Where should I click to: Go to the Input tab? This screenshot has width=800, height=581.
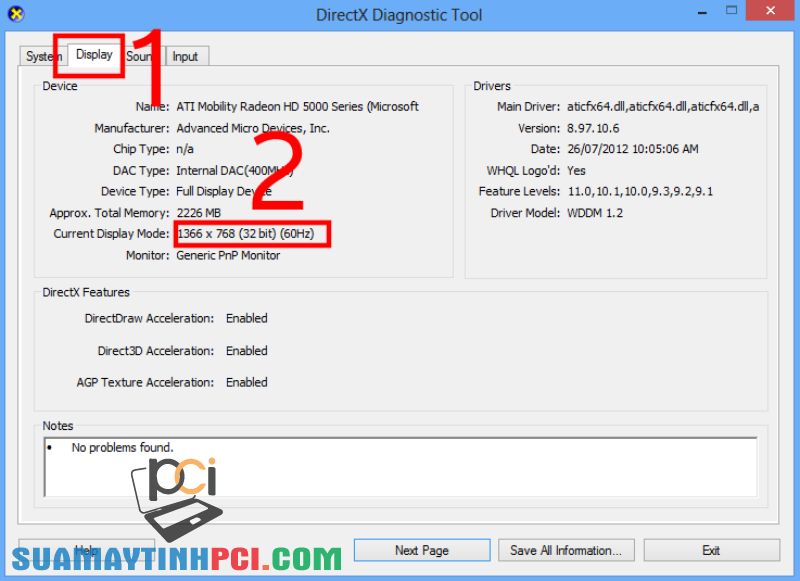(x=186, y=56)
